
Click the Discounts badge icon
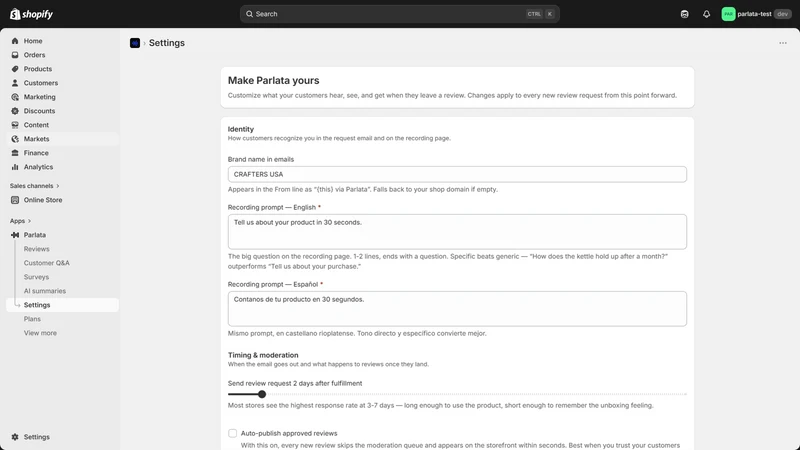pyautogui.click(x=15, y=111)
